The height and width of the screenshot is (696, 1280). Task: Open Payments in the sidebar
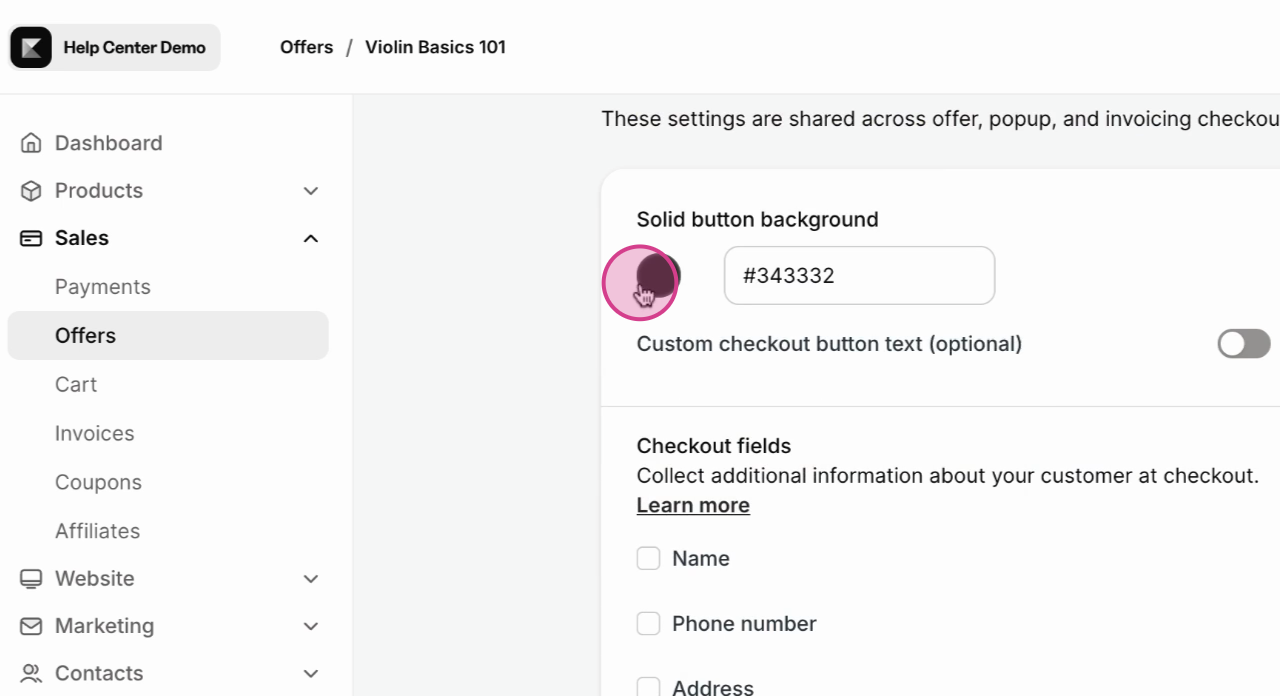click(x=102, y=287)
